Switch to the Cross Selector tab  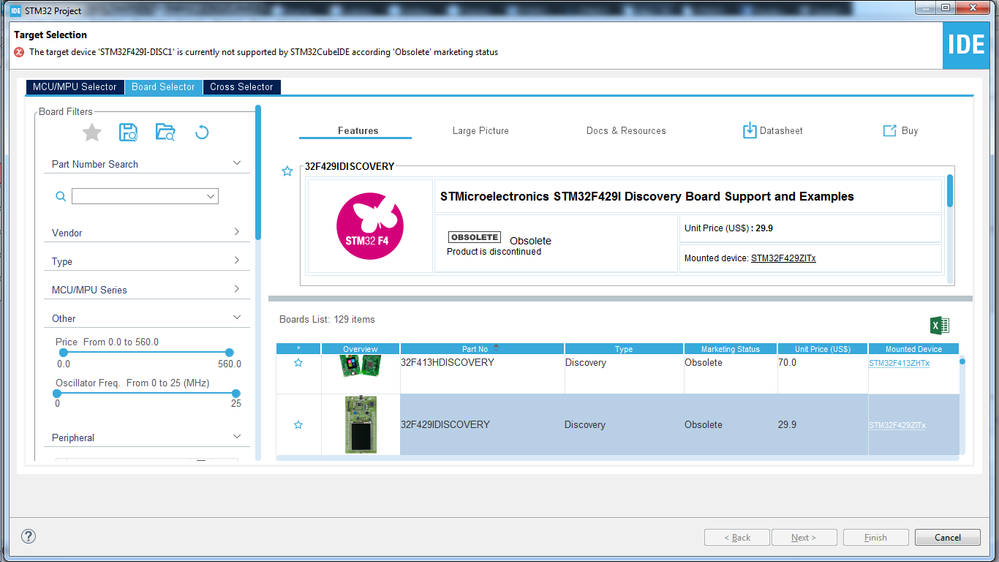click(241, 87)
